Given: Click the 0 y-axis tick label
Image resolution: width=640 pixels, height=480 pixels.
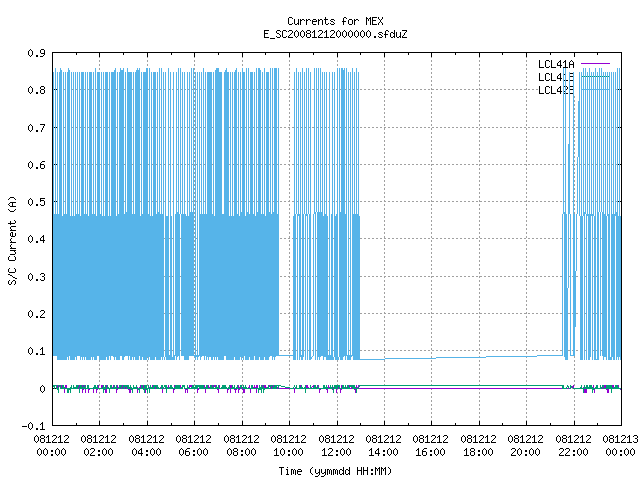Looking at the screenshot, I should coord(42,389).
